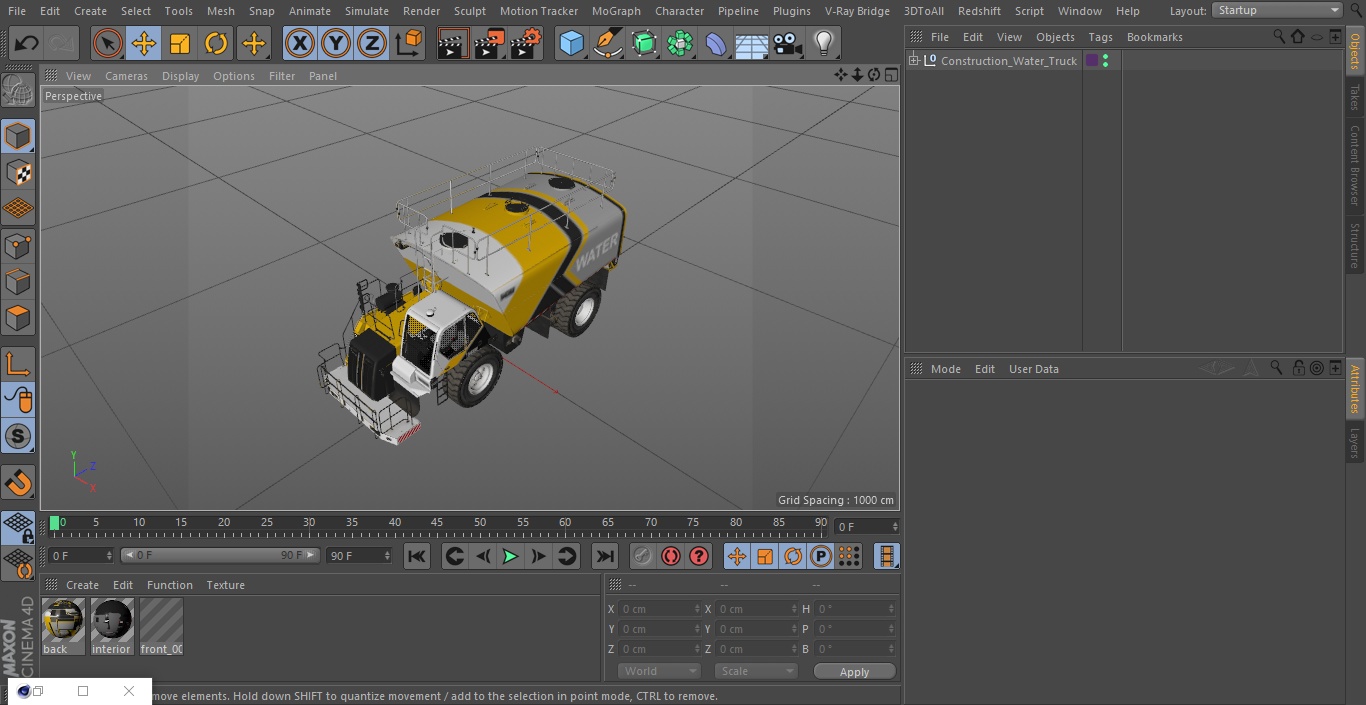The height and width of the screenshot is (705, 1366).
Task: Toggle autokeying record button
Action: [x=671, y=556]
